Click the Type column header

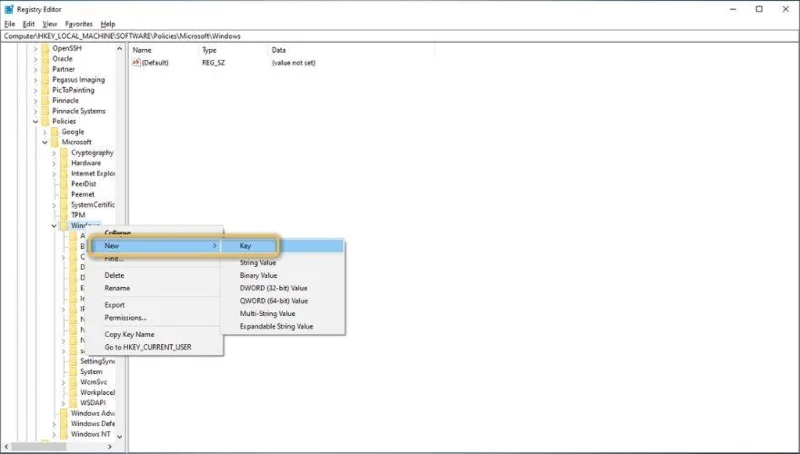(x=233, y=50)
